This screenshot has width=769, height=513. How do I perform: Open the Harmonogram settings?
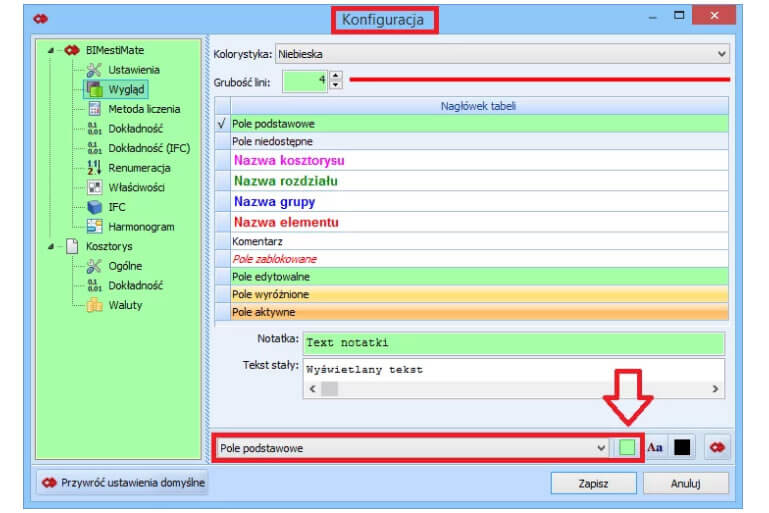click(141, 227)
